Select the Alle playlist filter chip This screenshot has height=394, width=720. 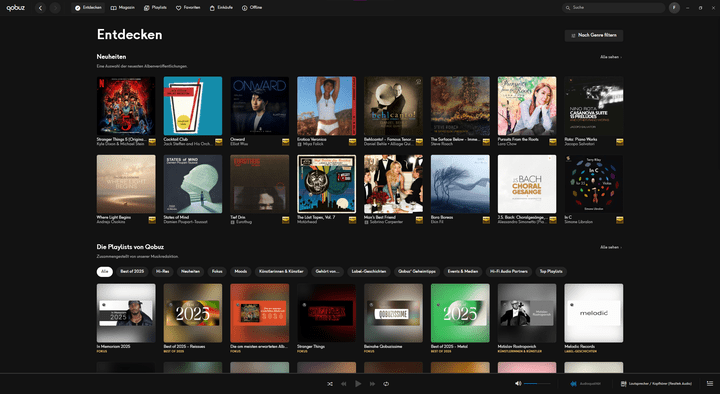click(105, 271)
